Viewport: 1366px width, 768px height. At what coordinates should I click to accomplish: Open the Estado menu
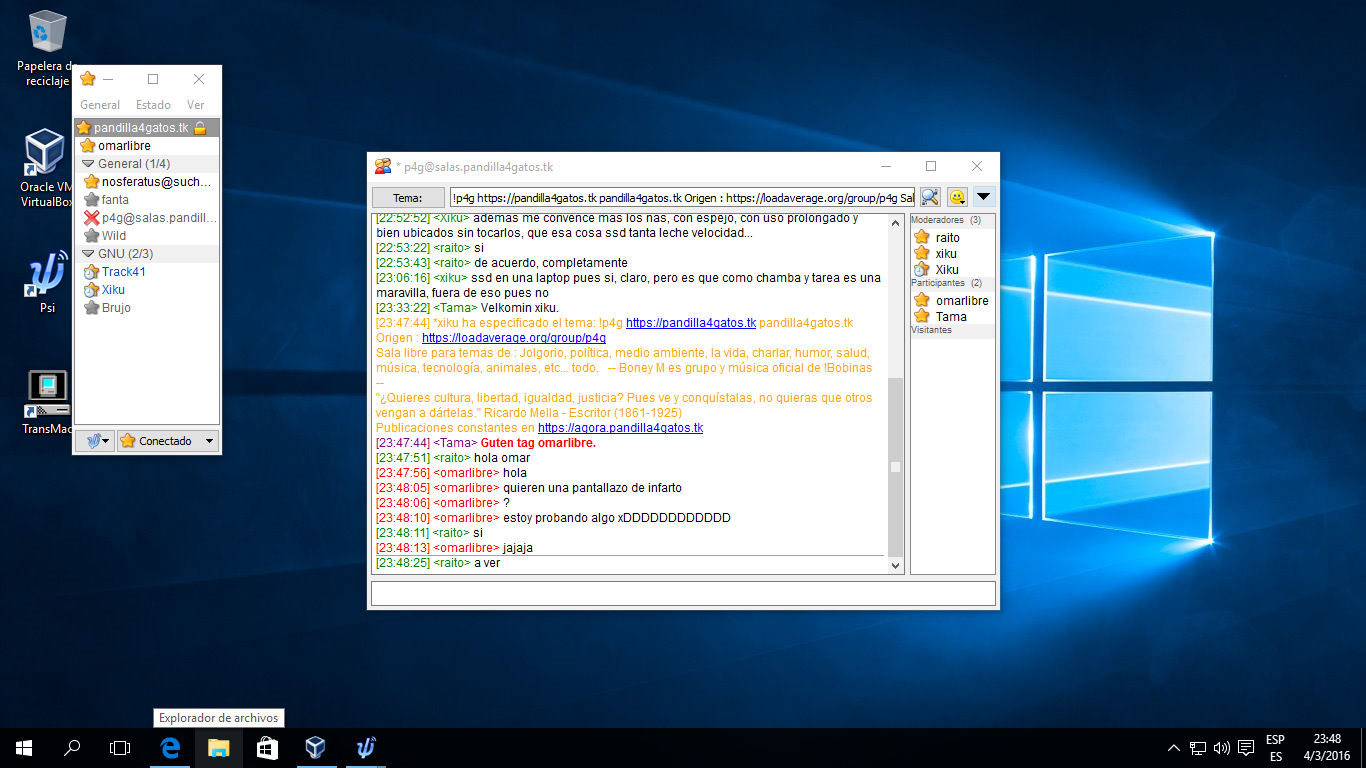(x=153, y=105)
